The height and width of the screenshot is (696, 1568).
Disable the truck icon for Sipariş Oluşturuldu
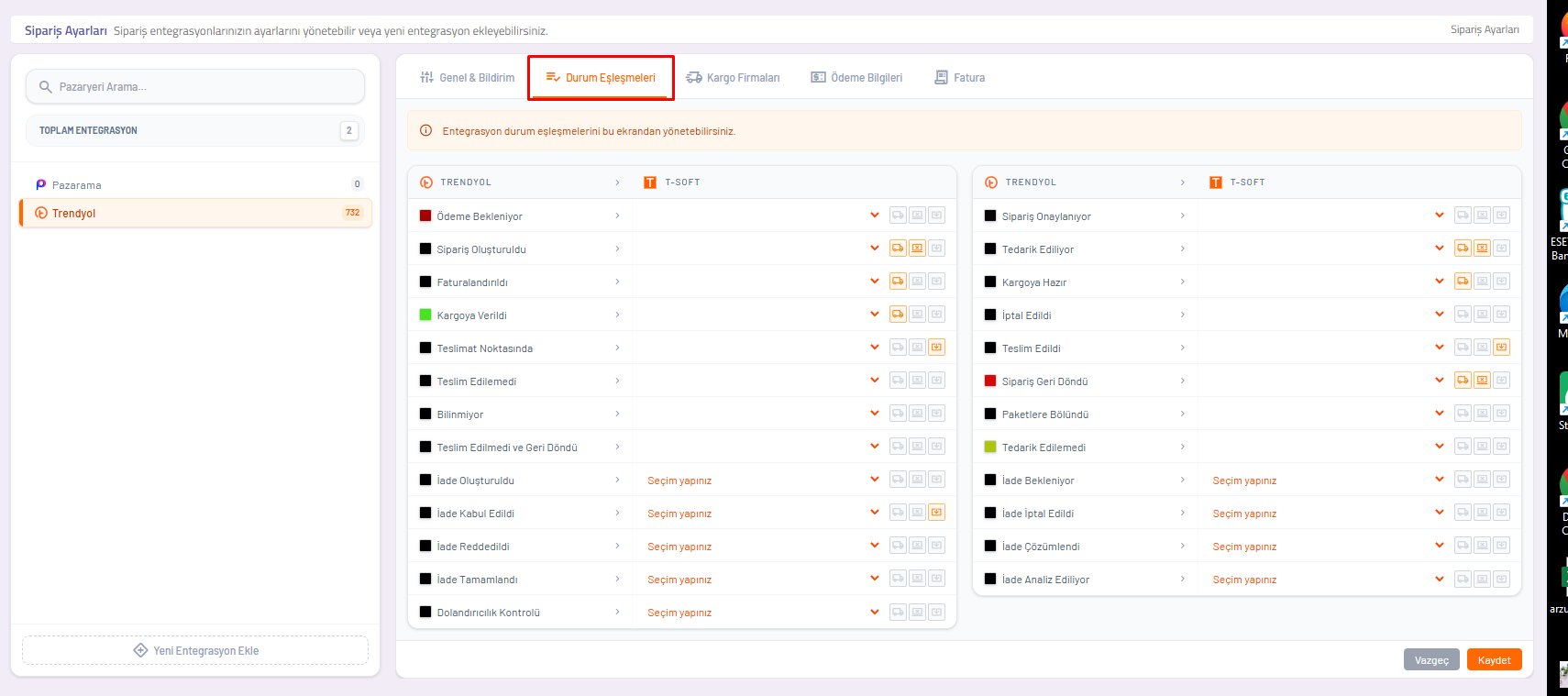point(898,249)
